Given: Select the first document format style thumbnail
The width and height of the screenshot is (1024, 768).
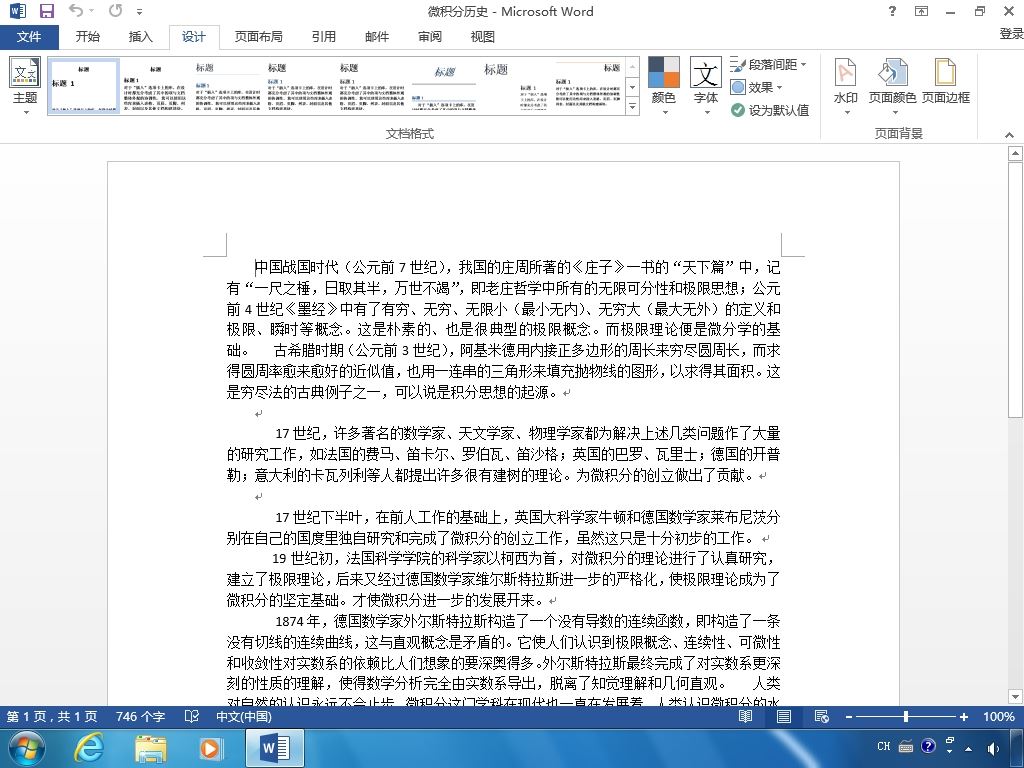Looking at the screenshot, I should [84, 86].
